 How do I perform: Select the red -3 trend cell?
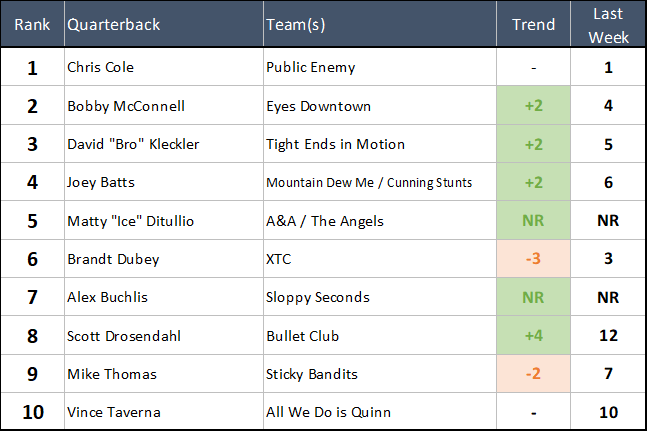coord(533,259)
